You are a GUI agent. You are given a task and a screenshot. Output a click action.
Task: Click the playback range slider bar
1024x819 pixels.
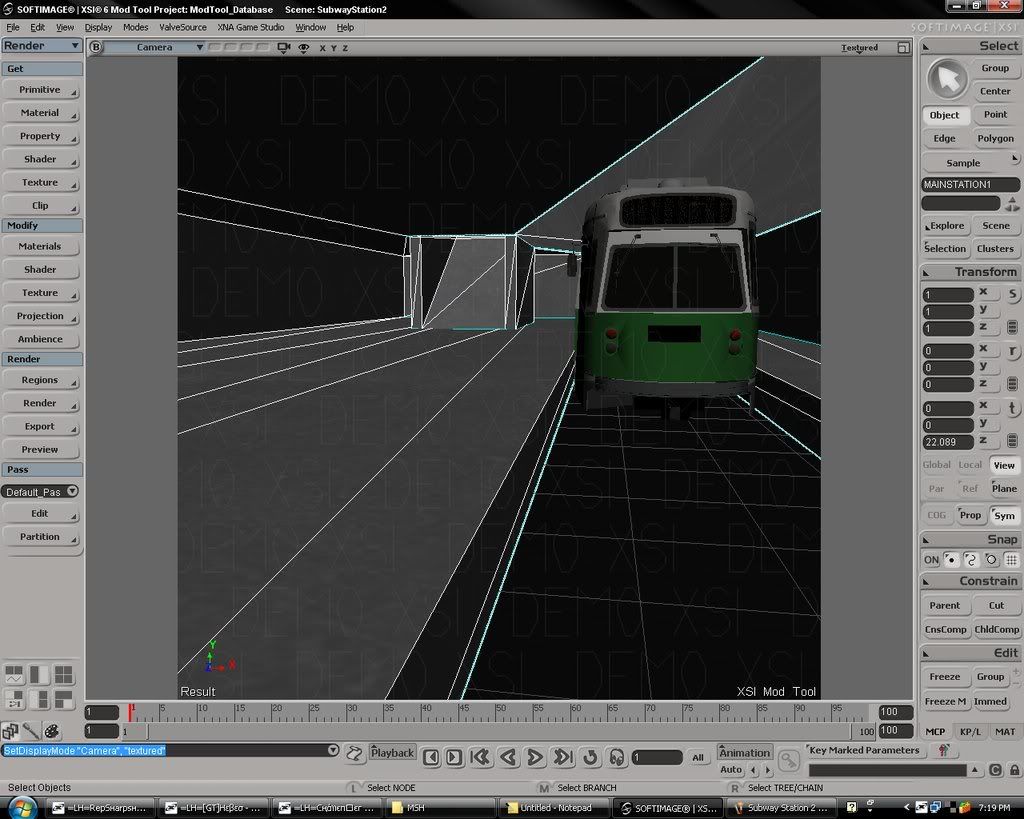click(500, 731)
